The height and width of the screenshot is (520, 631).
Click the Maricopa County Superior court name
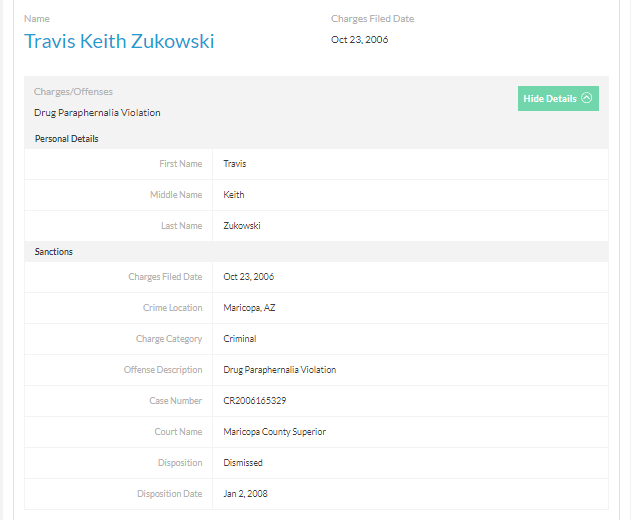(x=275, y=432)
